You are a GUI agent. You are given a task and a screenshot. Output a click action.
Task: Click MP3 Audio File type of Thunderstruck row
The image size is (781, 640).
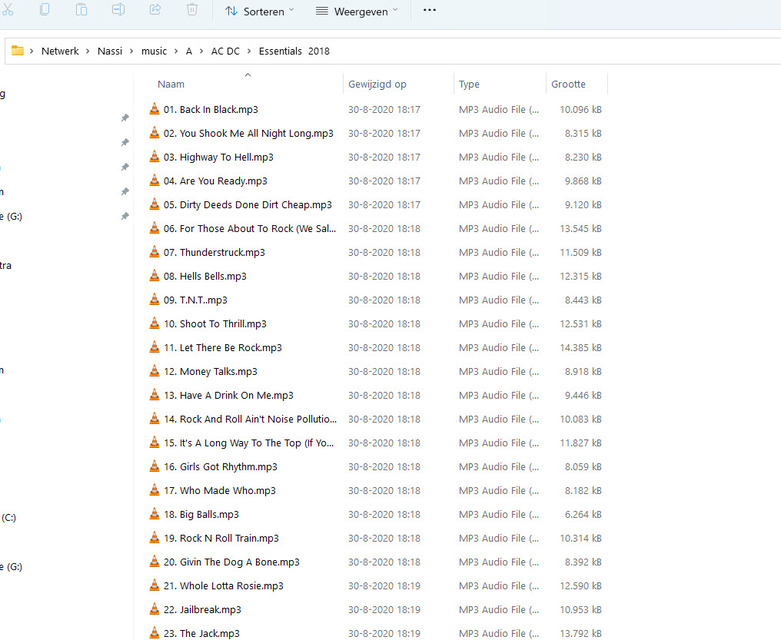coord(499,253)
